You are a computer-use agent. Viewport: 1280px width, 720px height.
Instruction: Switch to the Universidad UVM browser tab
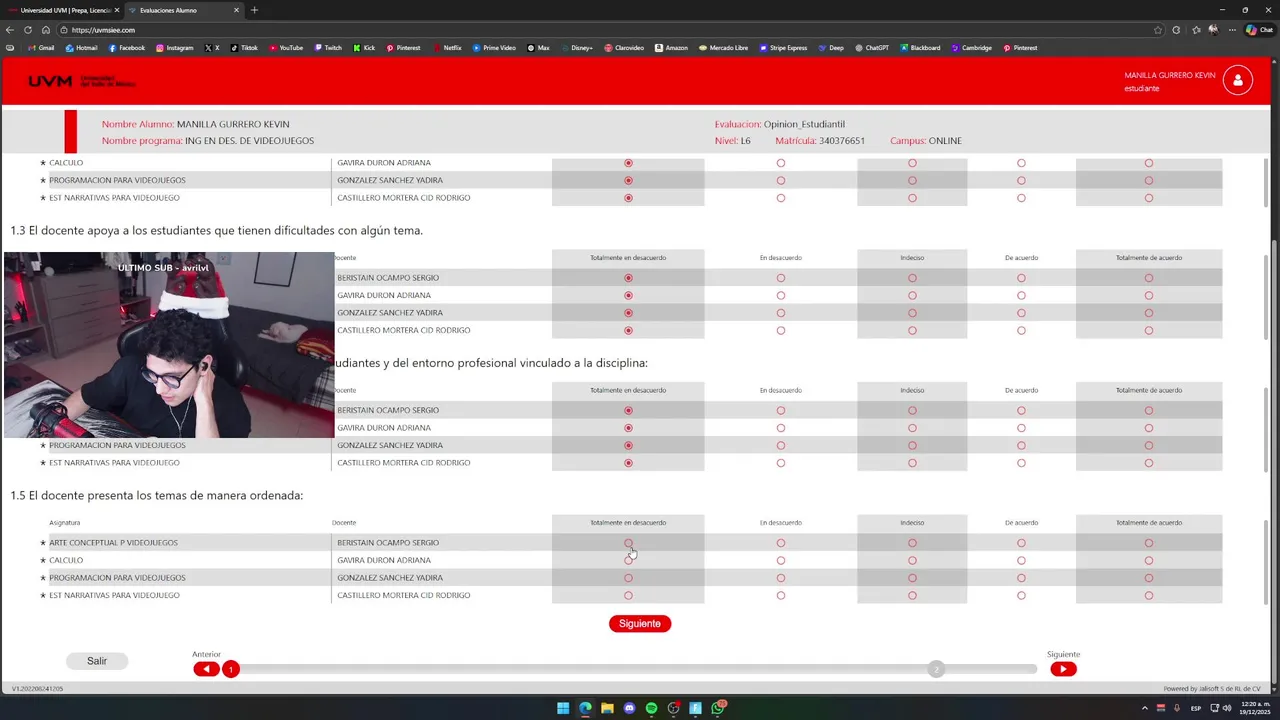click(62, 10)
